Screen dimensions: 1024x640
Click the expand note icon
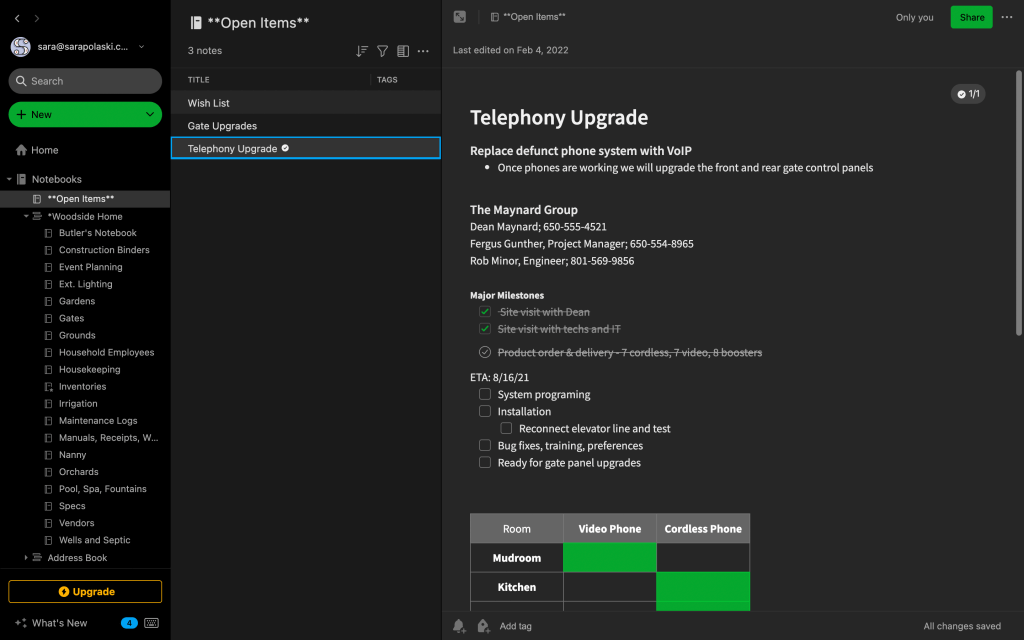[x=460, y=17]
